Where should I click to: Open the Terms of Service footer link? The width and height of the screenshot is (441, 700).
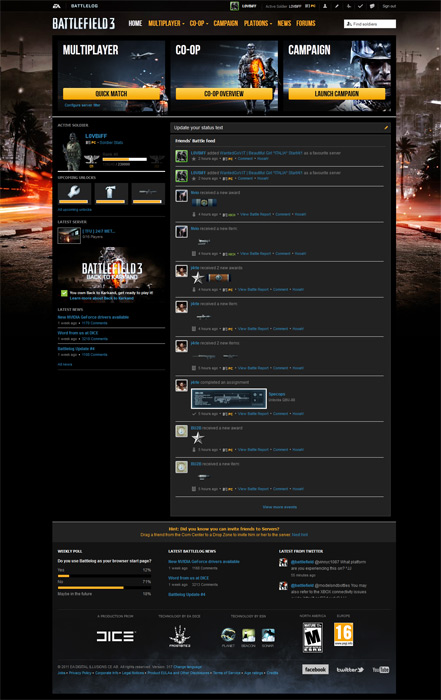pyautogui.click(x=226, y=672)
